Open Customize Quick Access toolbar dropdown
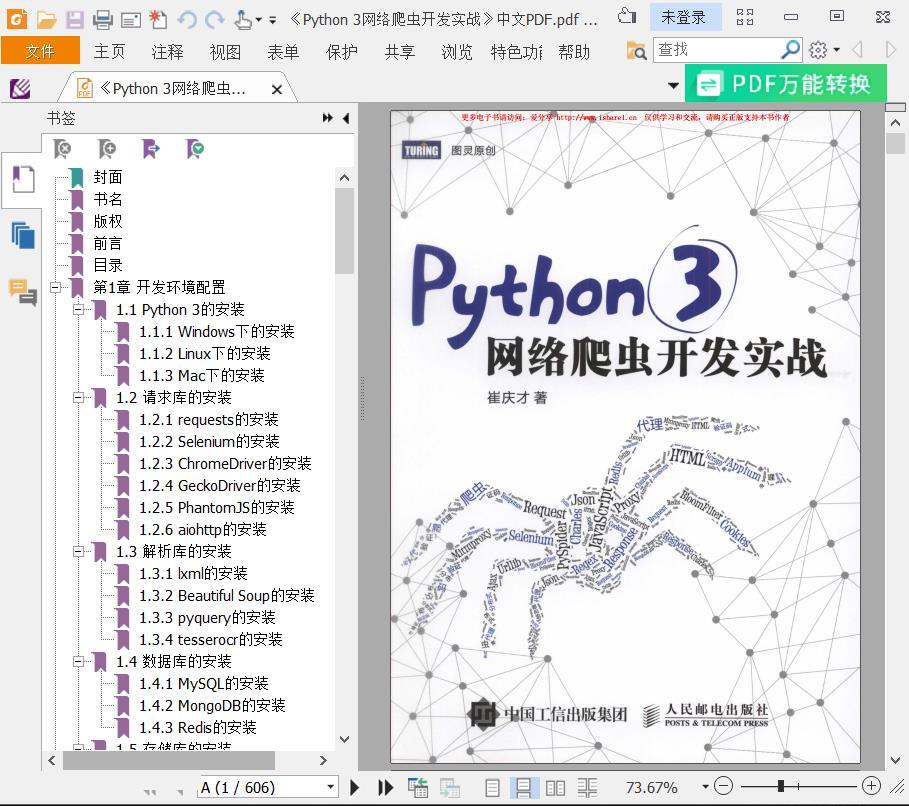The width and height of the screenshot is (909, 806). tap(272, 20)
